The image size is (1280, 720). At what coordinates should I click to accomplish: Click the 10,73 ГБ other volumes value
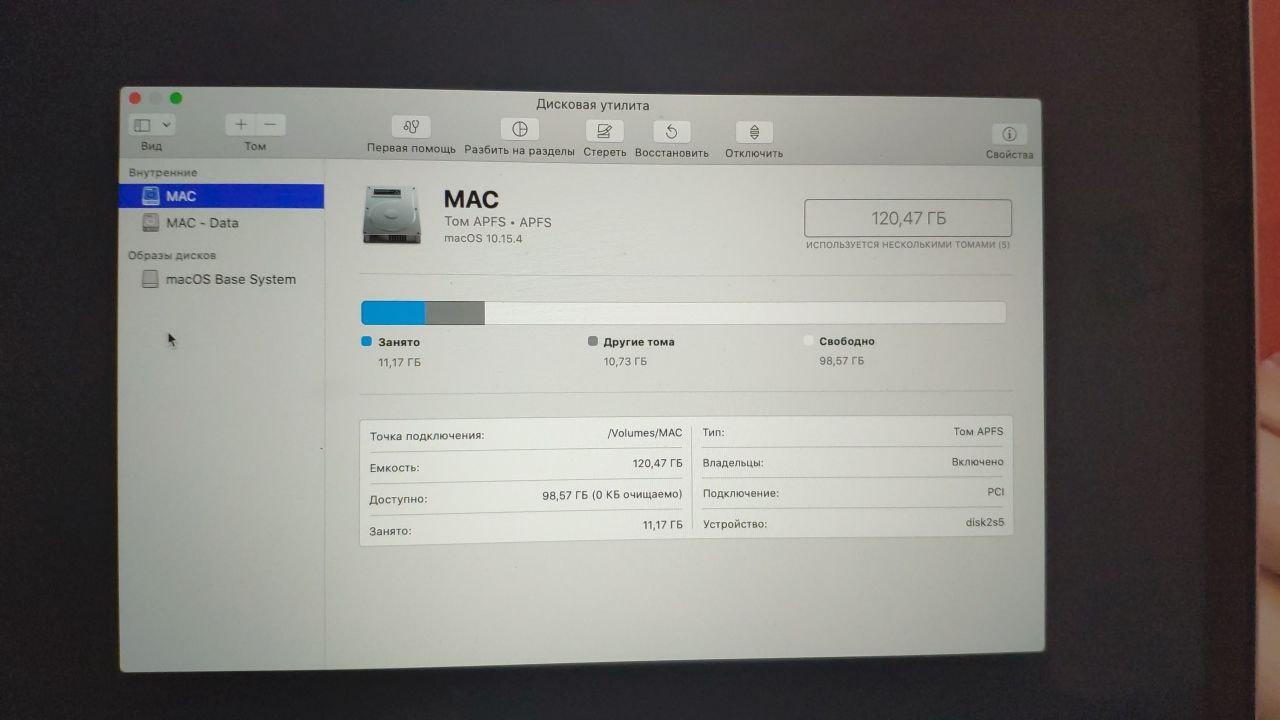(625, 361)
